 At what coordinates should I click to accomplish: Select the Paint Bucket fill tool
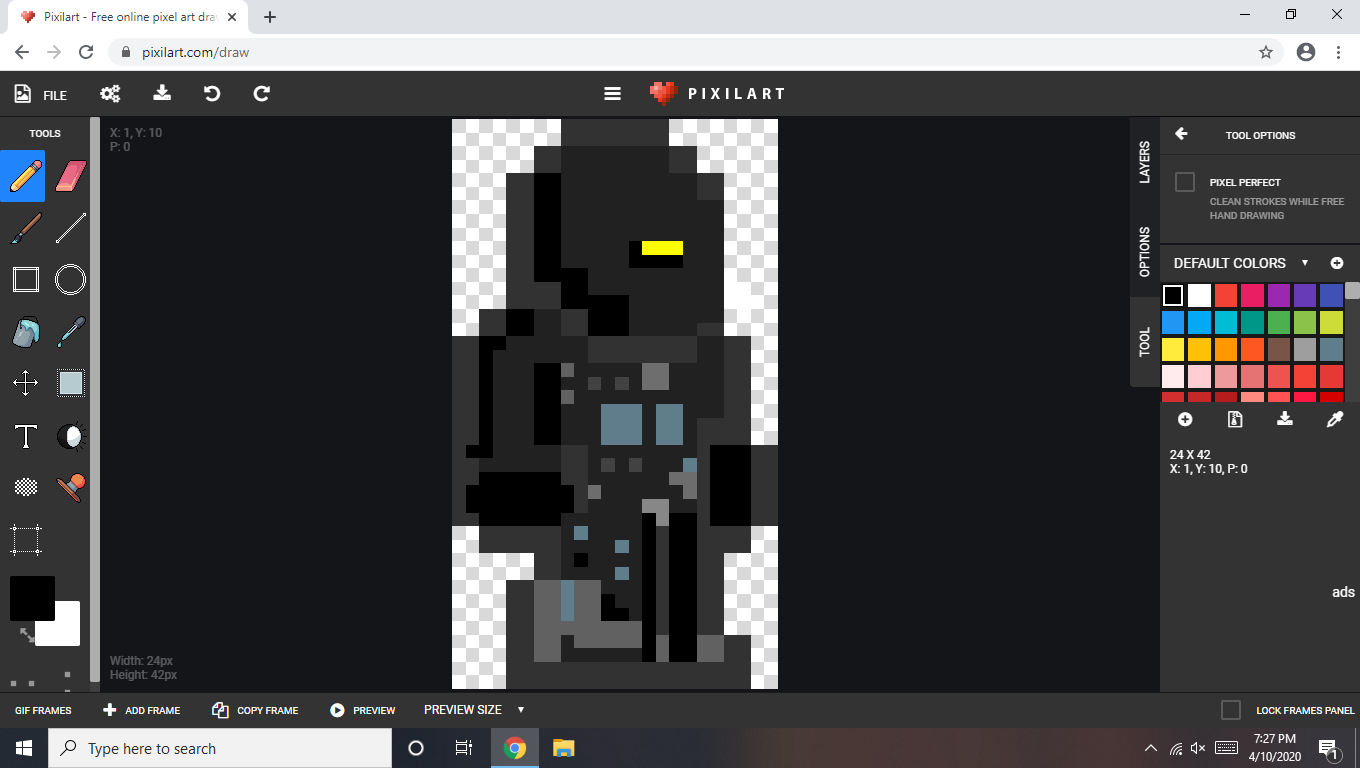coord(25,331)
